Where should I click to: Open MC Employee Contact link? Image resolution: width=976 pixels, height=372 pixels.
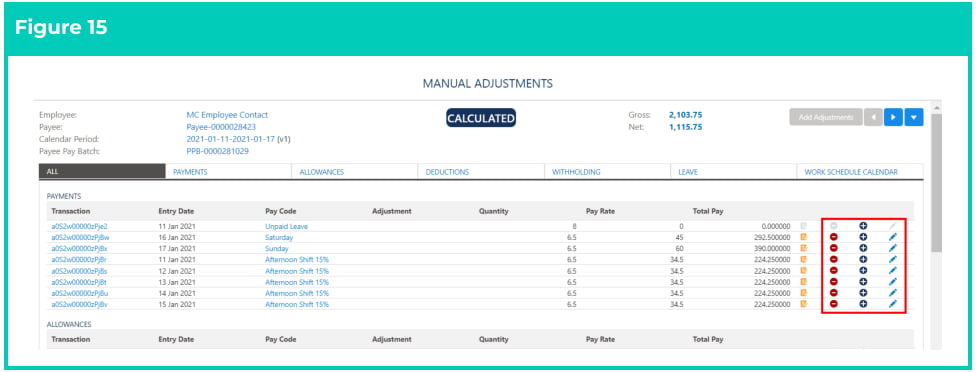coord(227,115)
